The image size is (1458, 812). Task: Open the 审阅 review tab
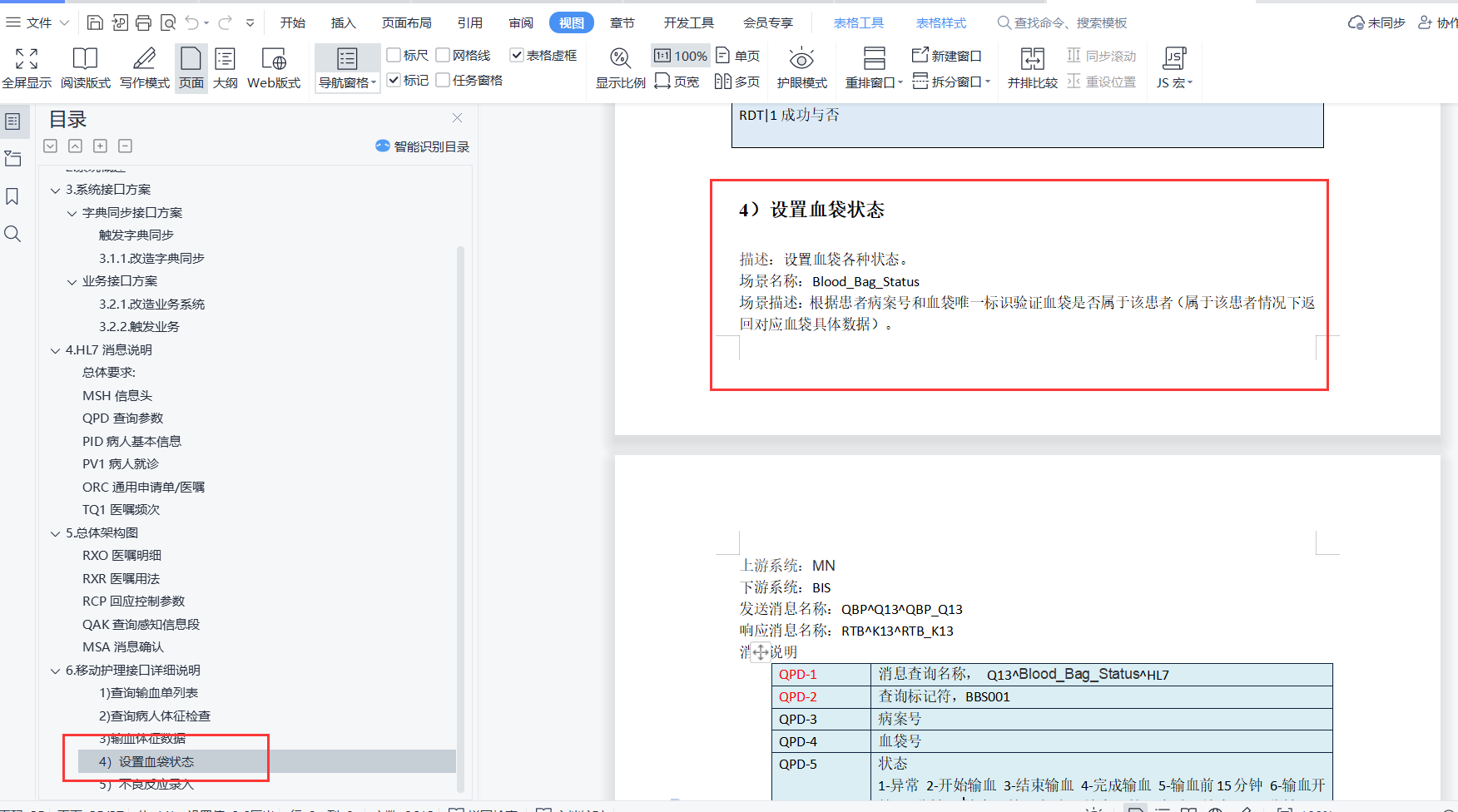(521, 22)
